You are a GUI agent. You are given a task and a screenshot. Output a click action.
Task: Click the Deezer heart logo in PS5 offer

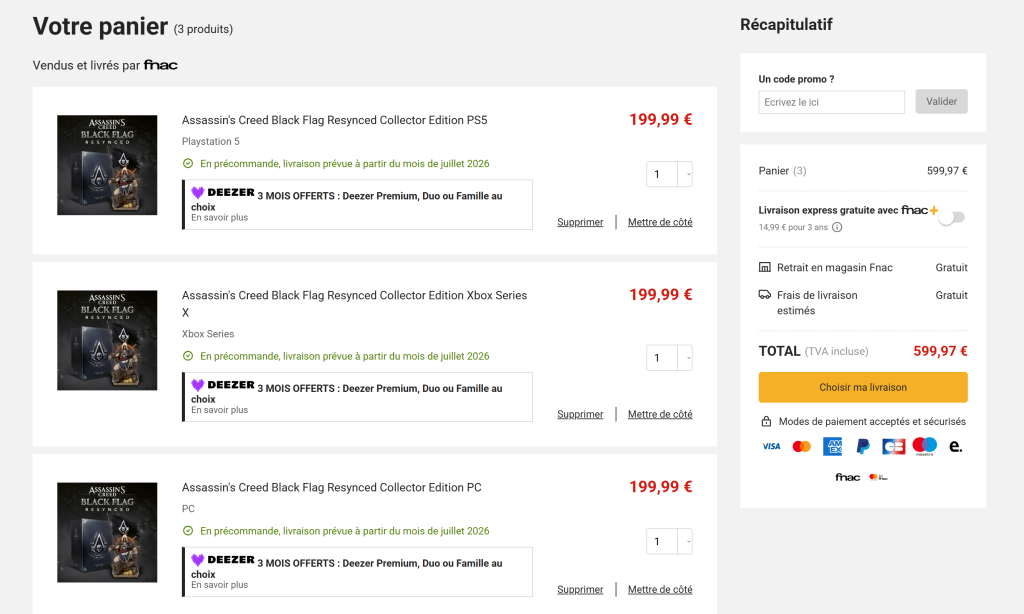click(198, 193)
